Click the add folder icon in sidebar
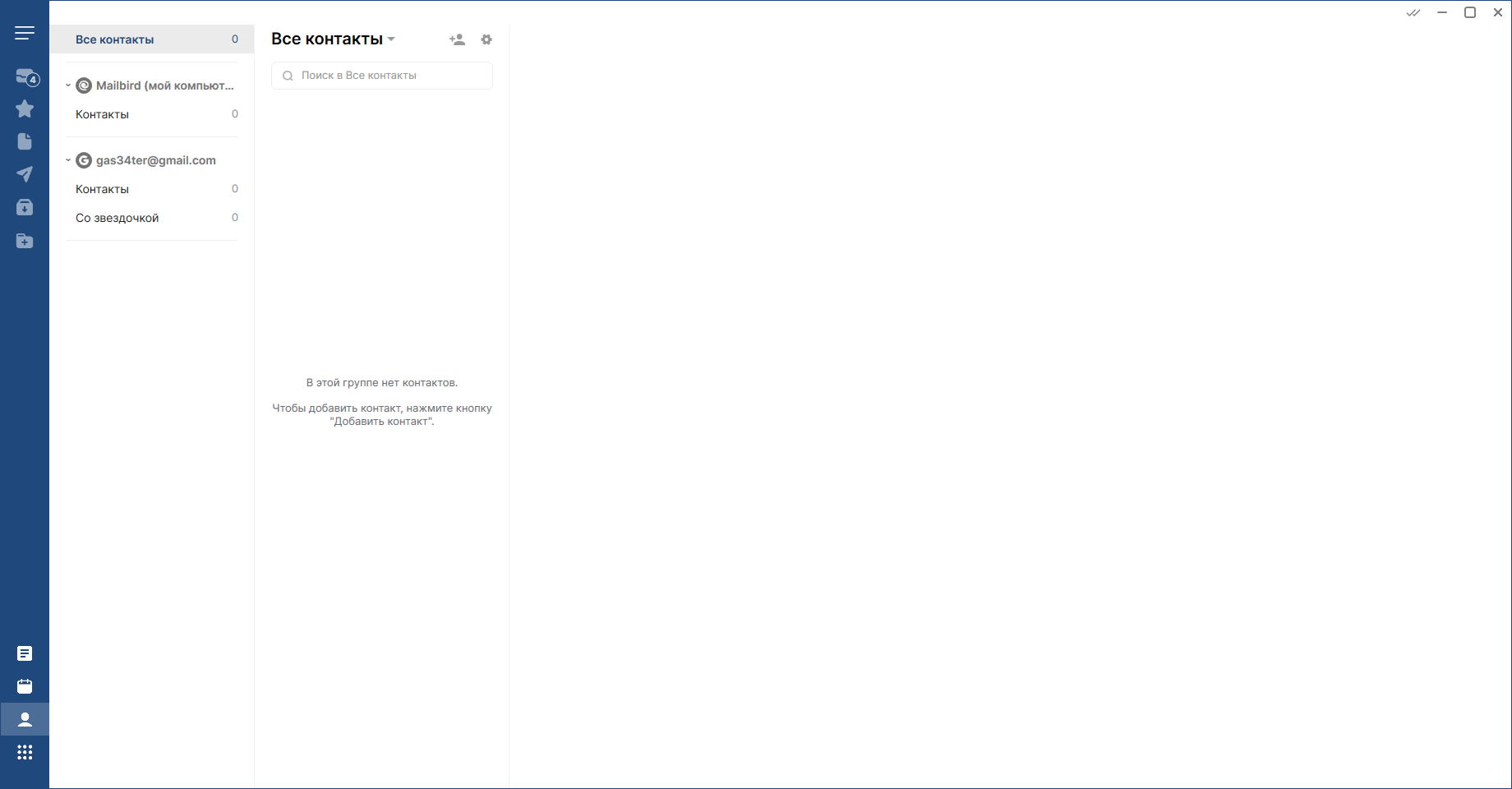 pyautogui.click(x=25, y=241)
